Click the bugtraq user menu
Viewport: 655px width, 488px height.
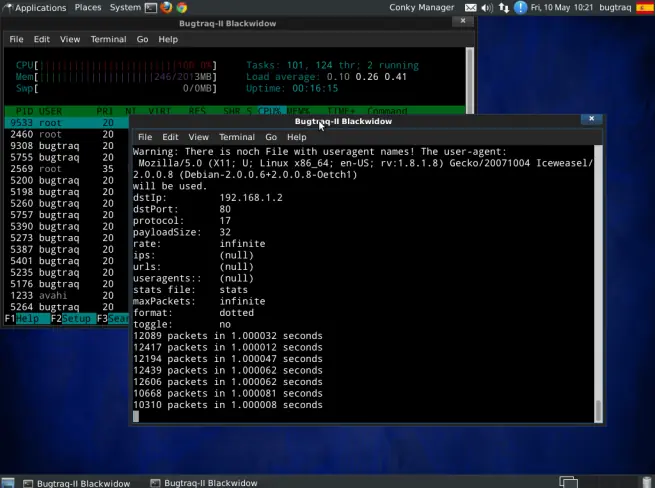615,8
